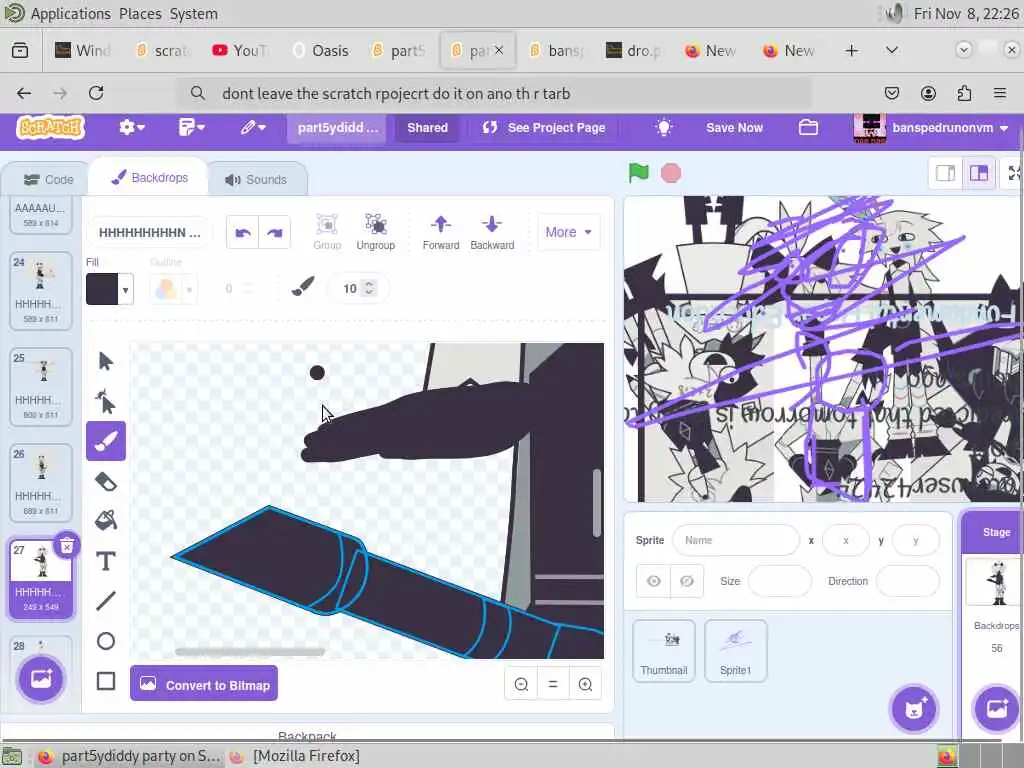
Task: Reset paint canvas zoom
Action: 553,684
